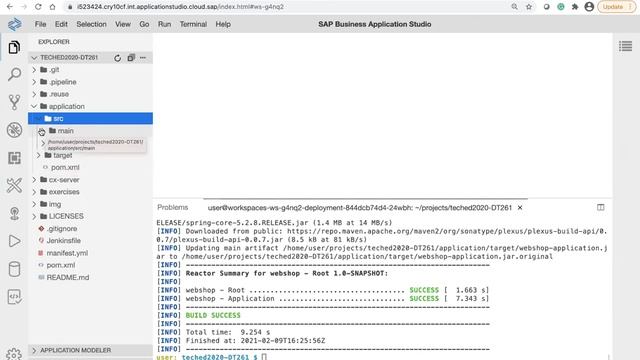The image size is (640, 360).
Task: Open the Jenkinsfile
Action: pyautogui.click(x=90, y=241)
